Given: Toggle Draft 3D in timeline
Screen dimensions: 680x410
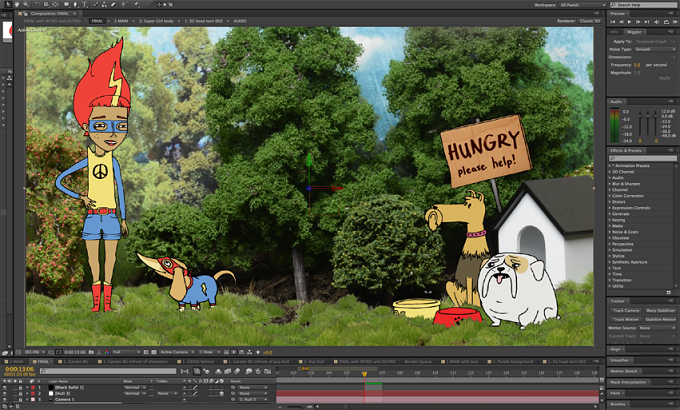Looking at the screenshot, I should tap(206, 371).
